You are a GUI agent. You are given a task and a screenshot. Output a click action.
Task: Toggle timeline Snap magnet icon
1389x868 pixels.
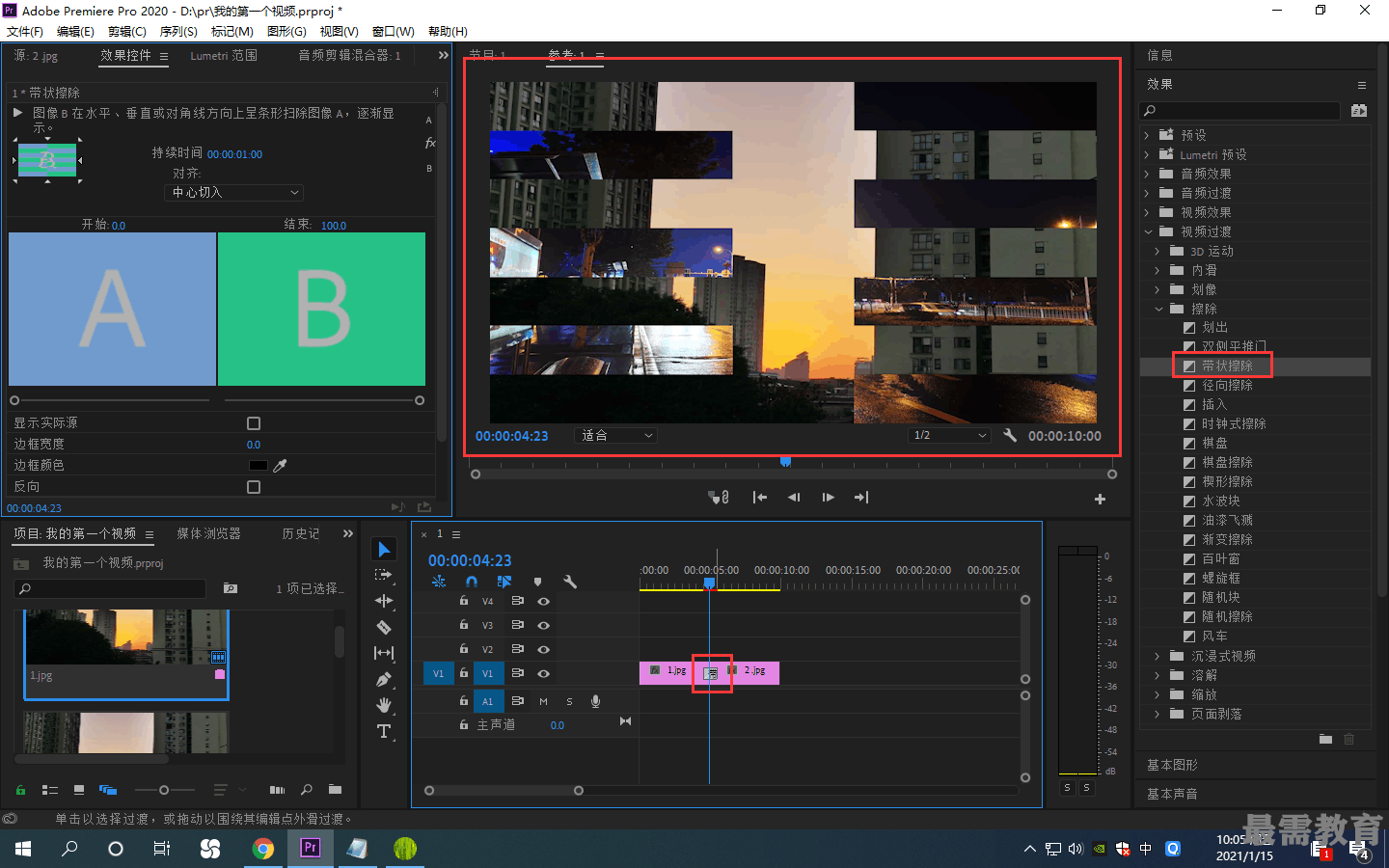(x=472, y=582)
